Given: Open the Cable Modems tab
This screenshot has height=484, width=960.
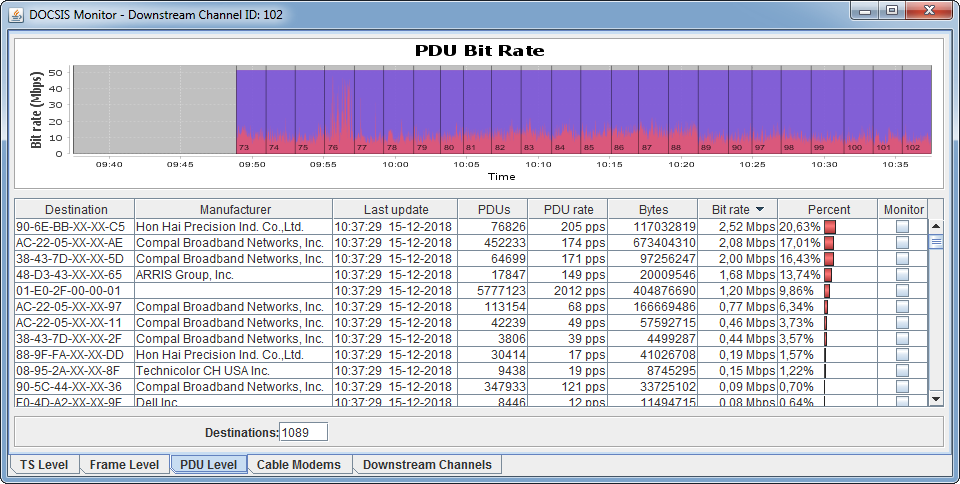Looking at the screenshot, I should pyautogui.click(x=299, y=464).
